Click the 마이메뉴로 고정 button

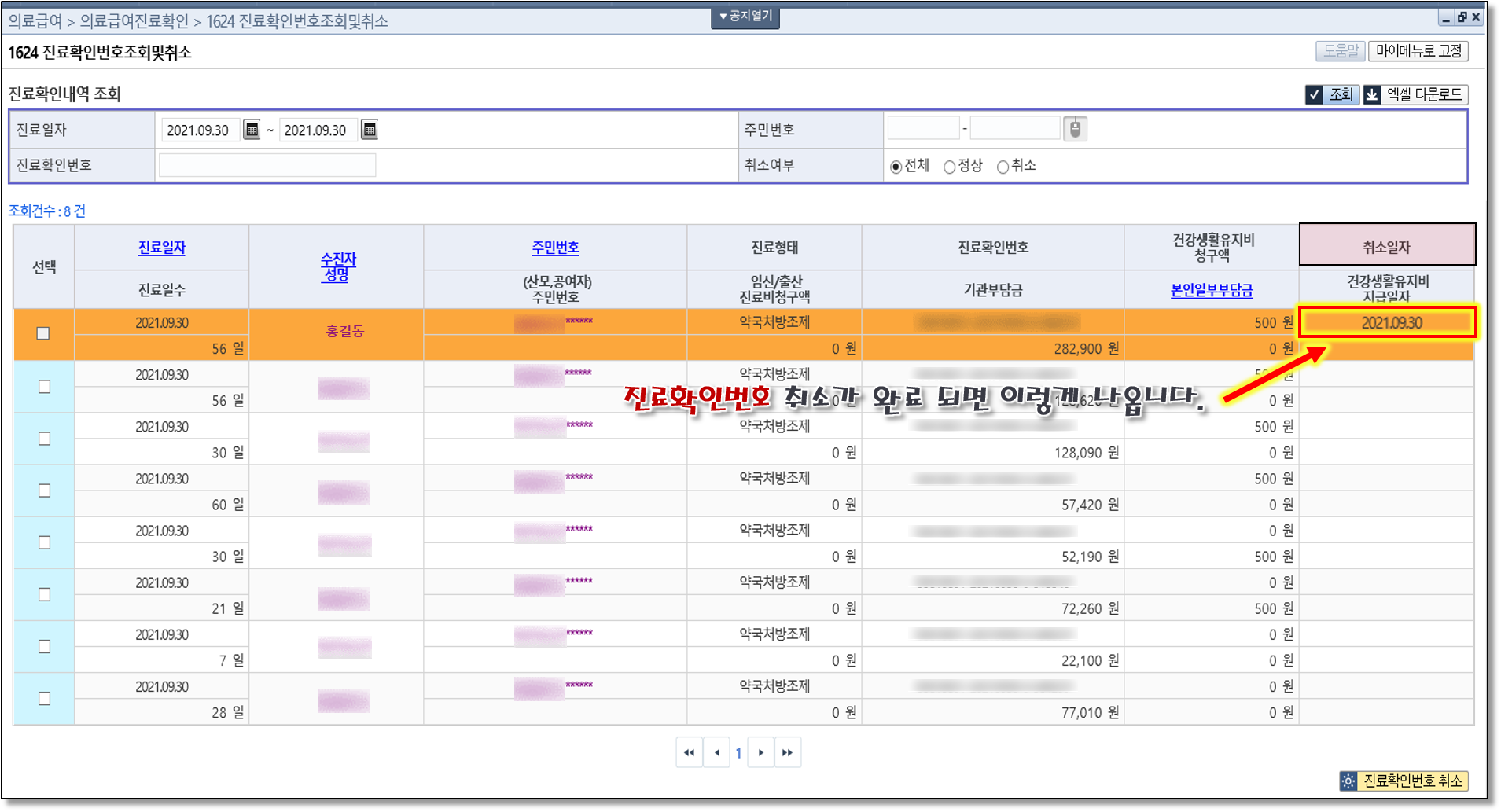click(1418, 51)
